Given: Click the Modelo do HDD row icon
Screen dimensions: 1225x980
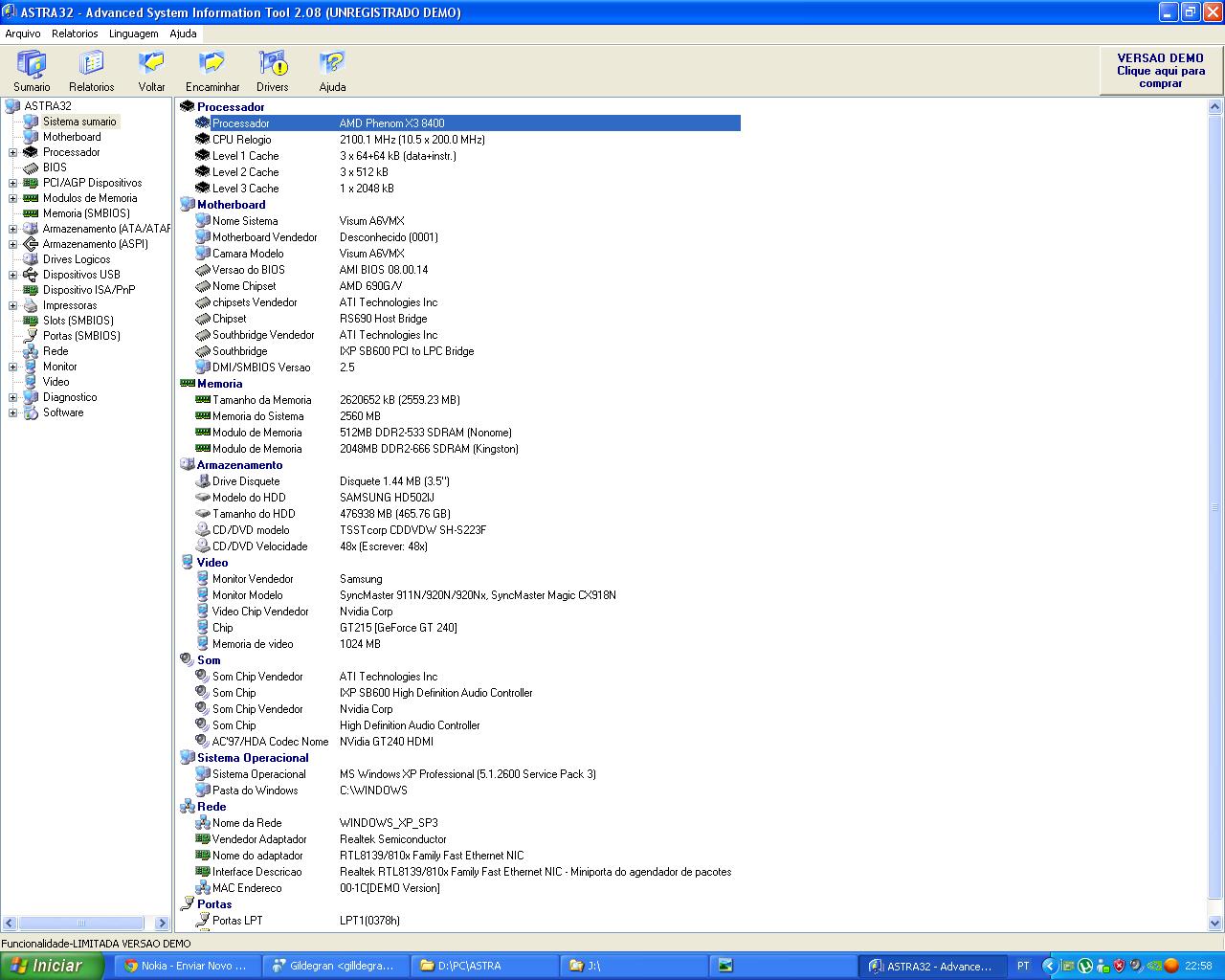Looking at the screenshot, I should point(203,498).
